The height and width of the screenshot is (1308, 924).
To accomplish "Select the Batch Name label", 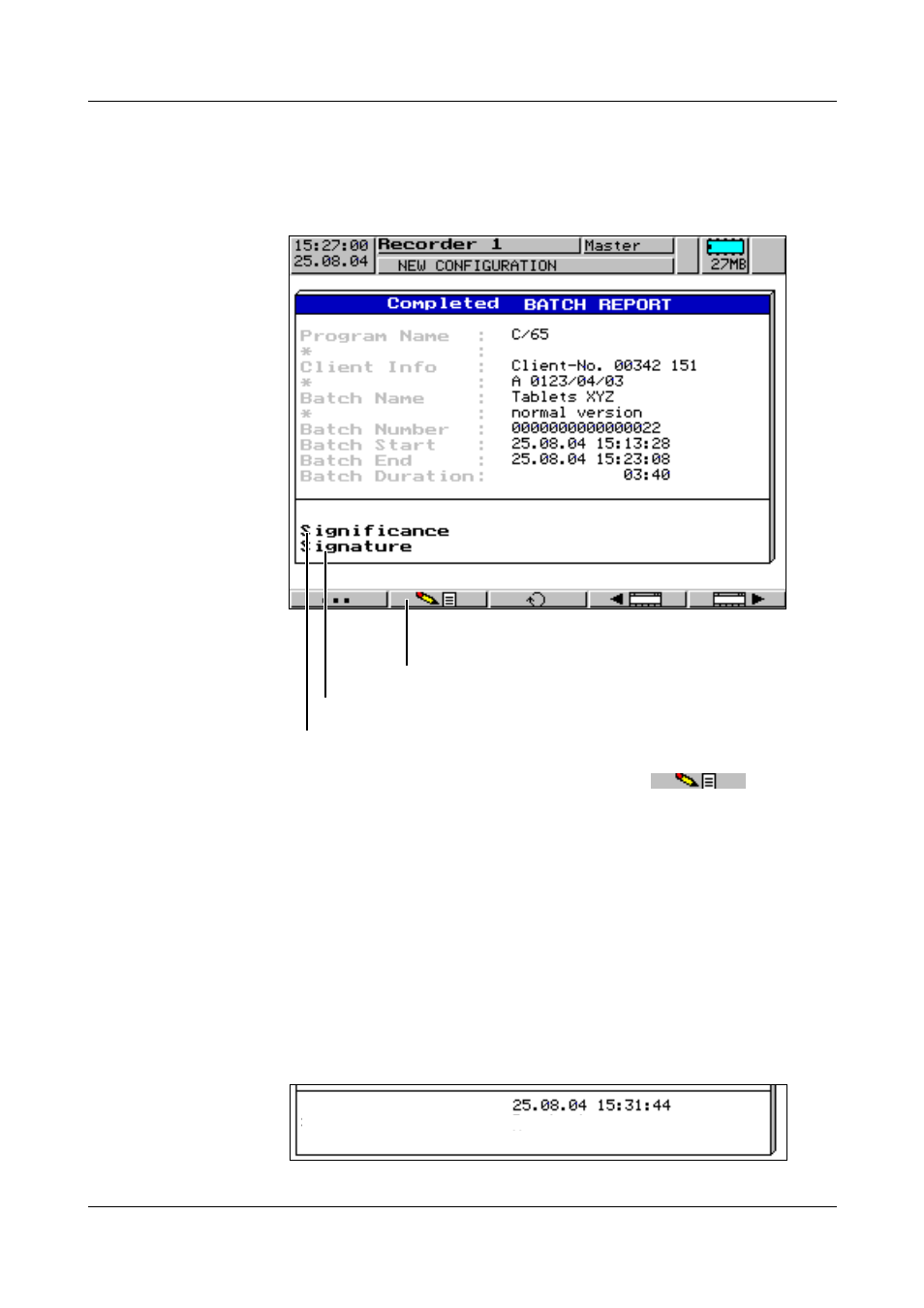I will 362,398.
